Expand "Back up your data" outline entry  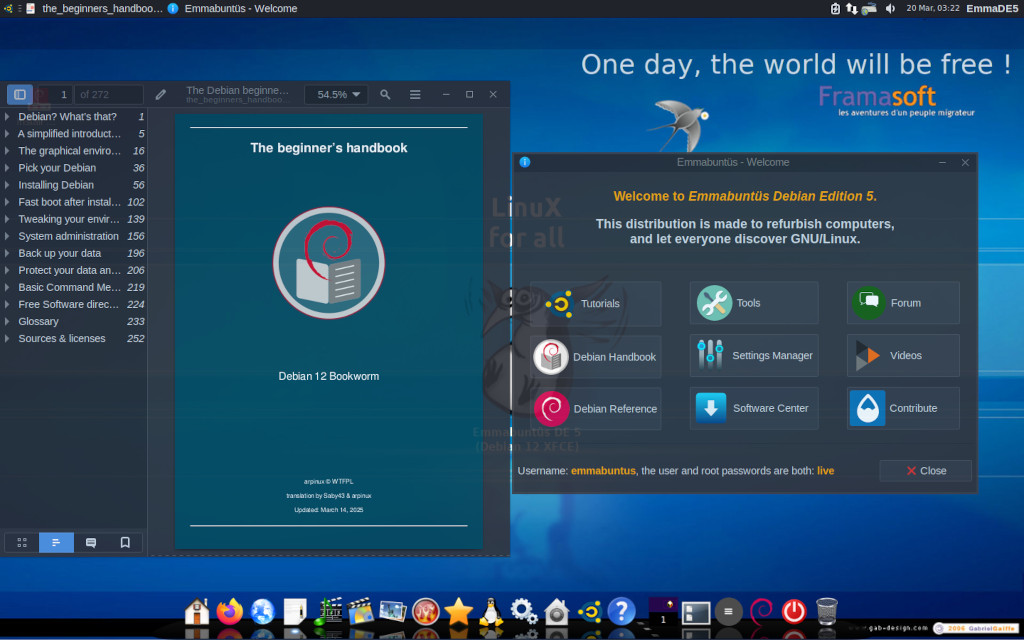tap(7, 253)
